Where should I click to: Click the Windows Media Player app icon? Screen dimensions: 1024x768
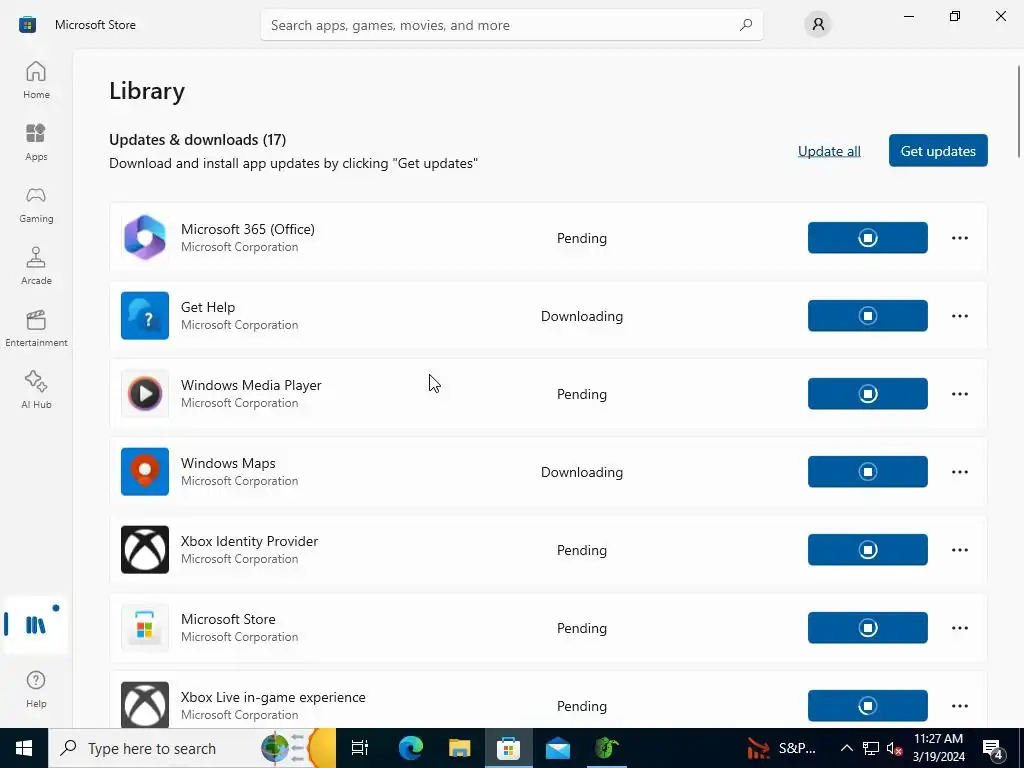point(145,394)
